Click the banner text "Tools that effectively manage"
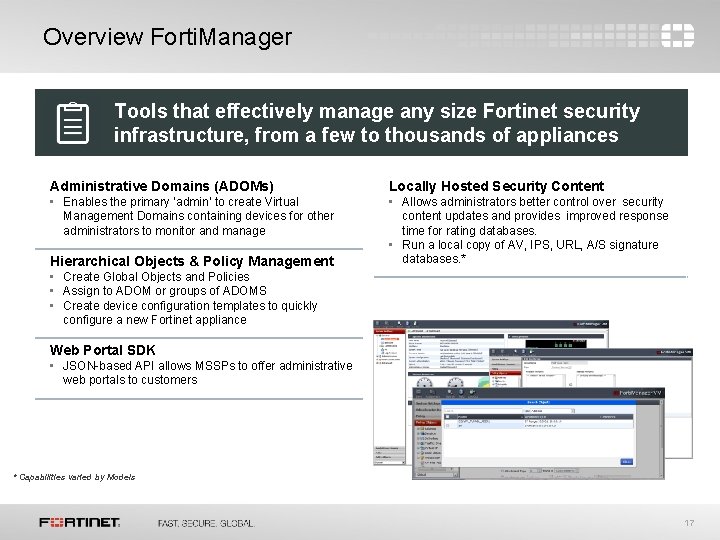Image resolution: width=720 pixels, height=540 pixels. point(254,111)
